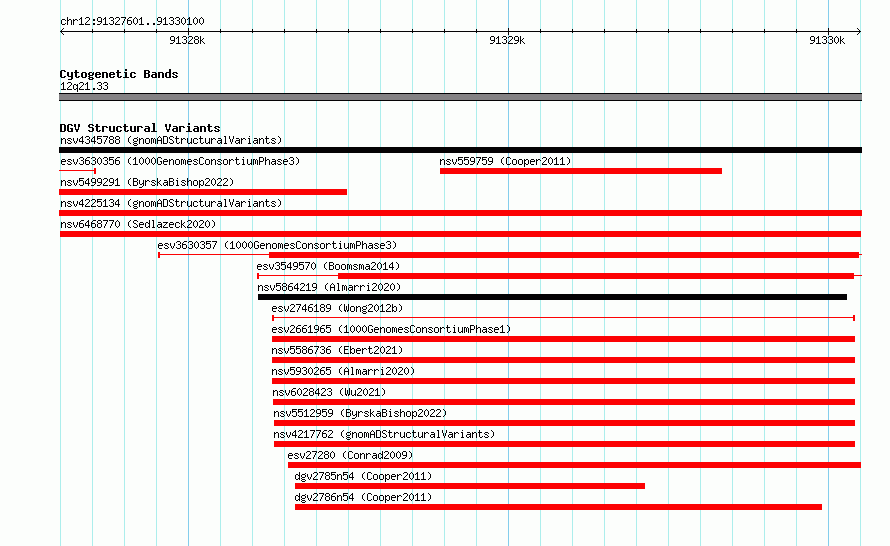Click the red bar under nsv5499291
890x546 pixels.
click(x=203, y=192)
